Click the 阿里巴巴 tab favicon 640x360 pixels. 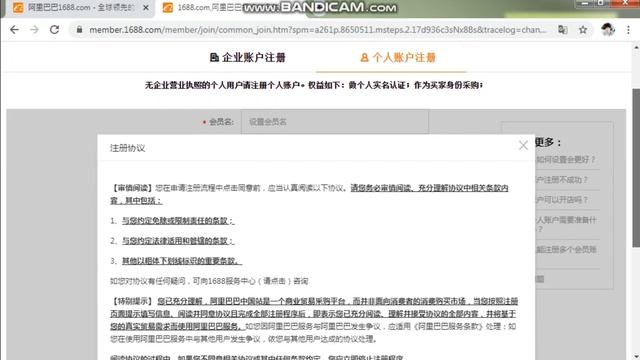tap(18, 8)
